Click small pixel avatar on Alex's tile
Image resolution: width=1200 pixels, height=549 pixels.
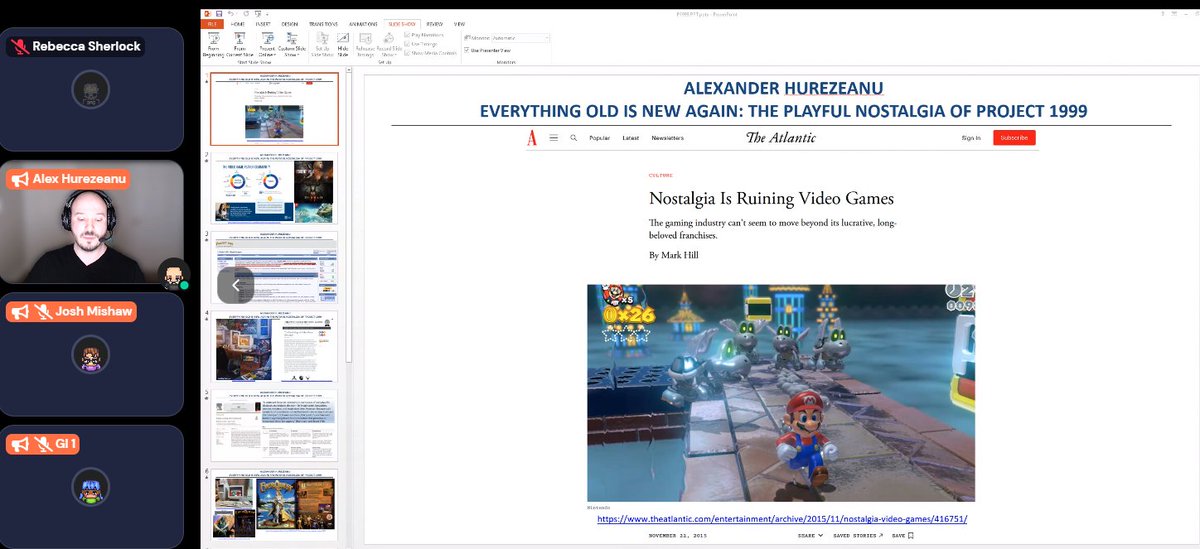click(173, 273)
